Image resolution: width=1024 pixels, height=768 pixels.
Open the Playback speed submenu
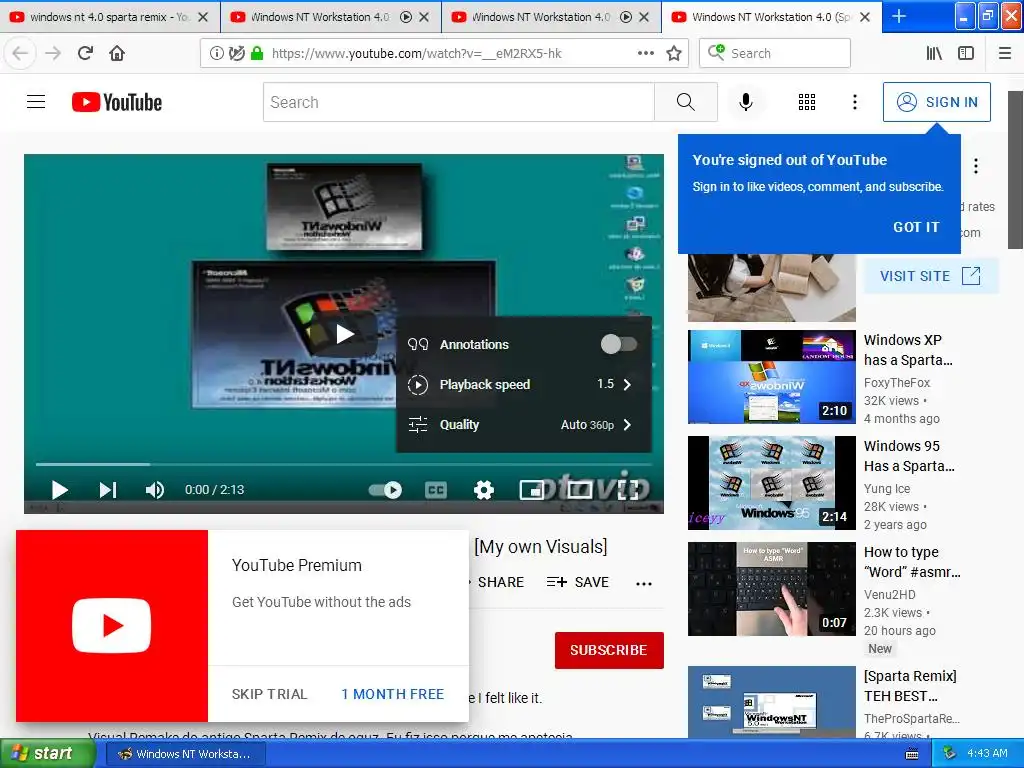pyautogui.click(x=524, y=384)
